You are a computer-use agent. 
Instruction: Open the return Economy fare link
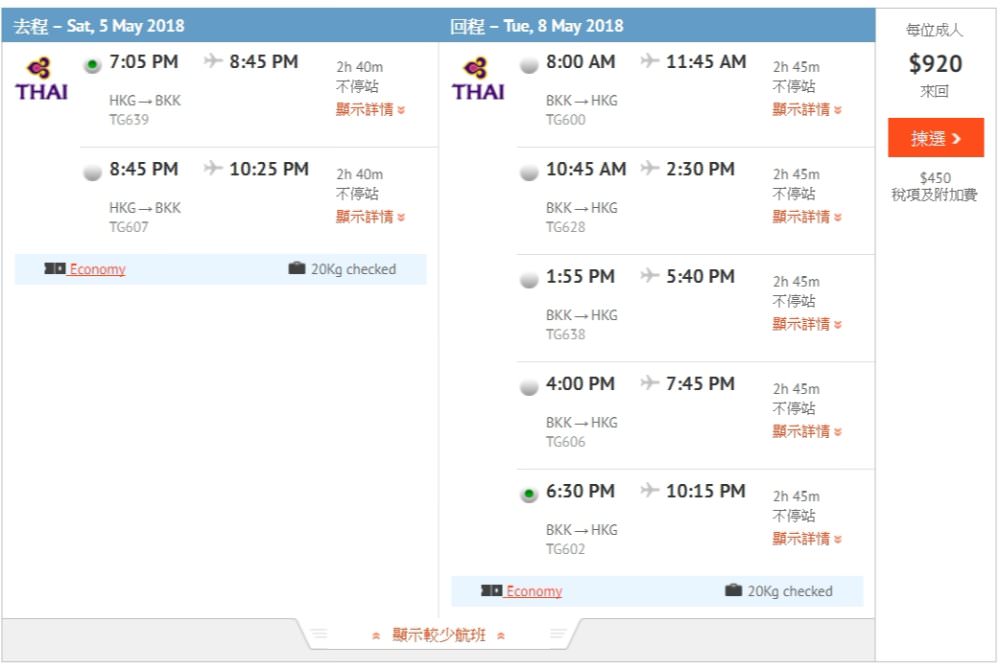tap(533, 591)
